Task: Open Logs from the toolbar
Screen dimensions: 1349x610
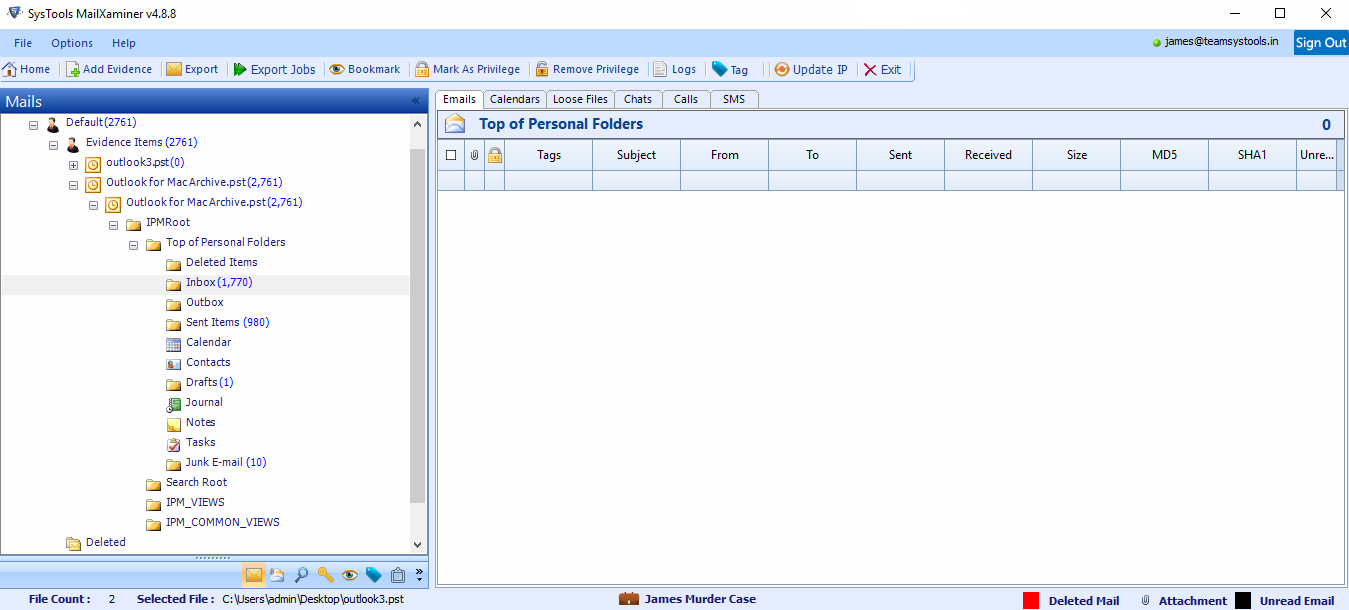Action: (x=674, y=70)
